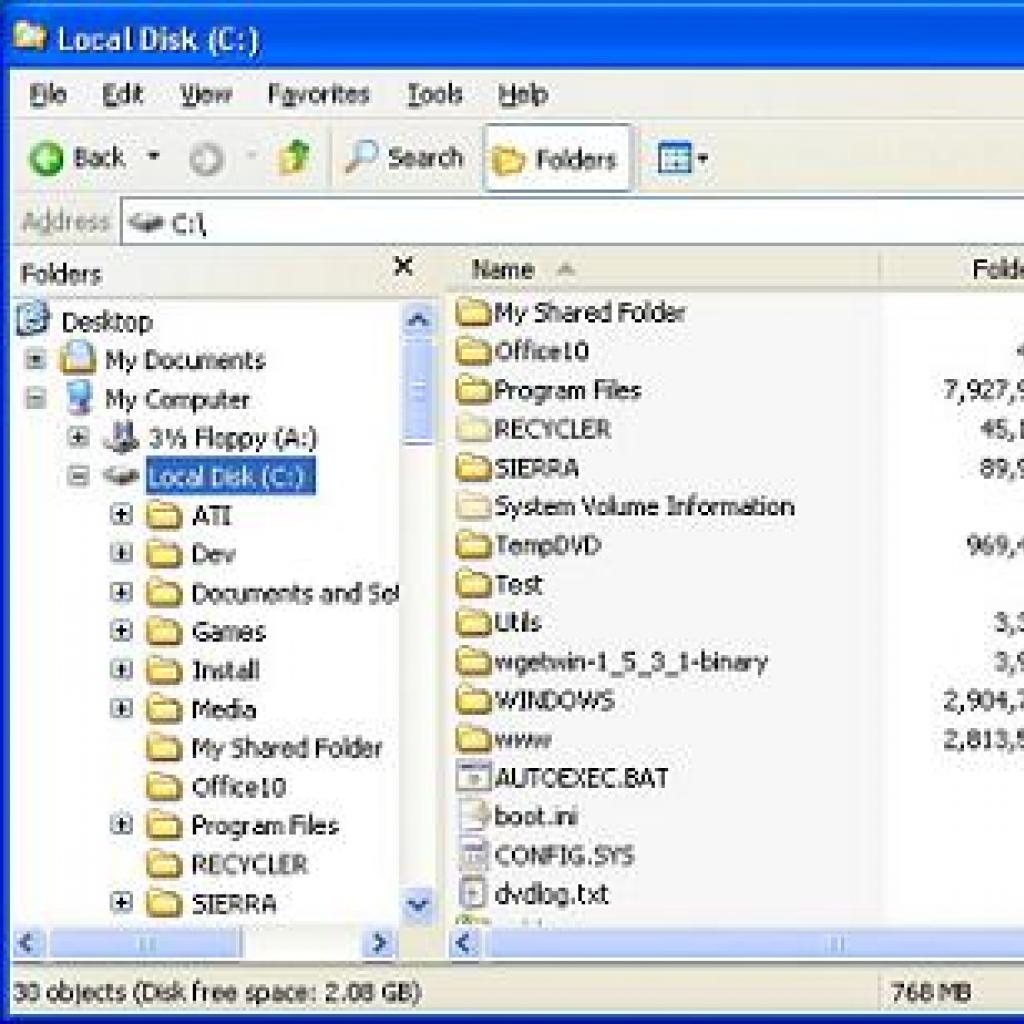Toggle the Folders pane button

coord(557,159)
